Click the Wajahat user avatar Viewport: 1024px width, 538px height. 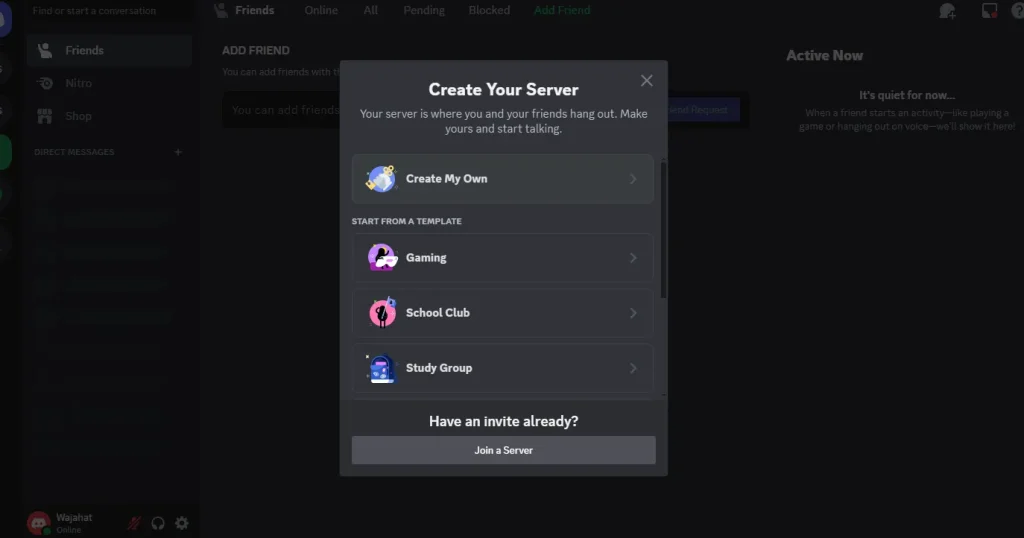[39, 523]
